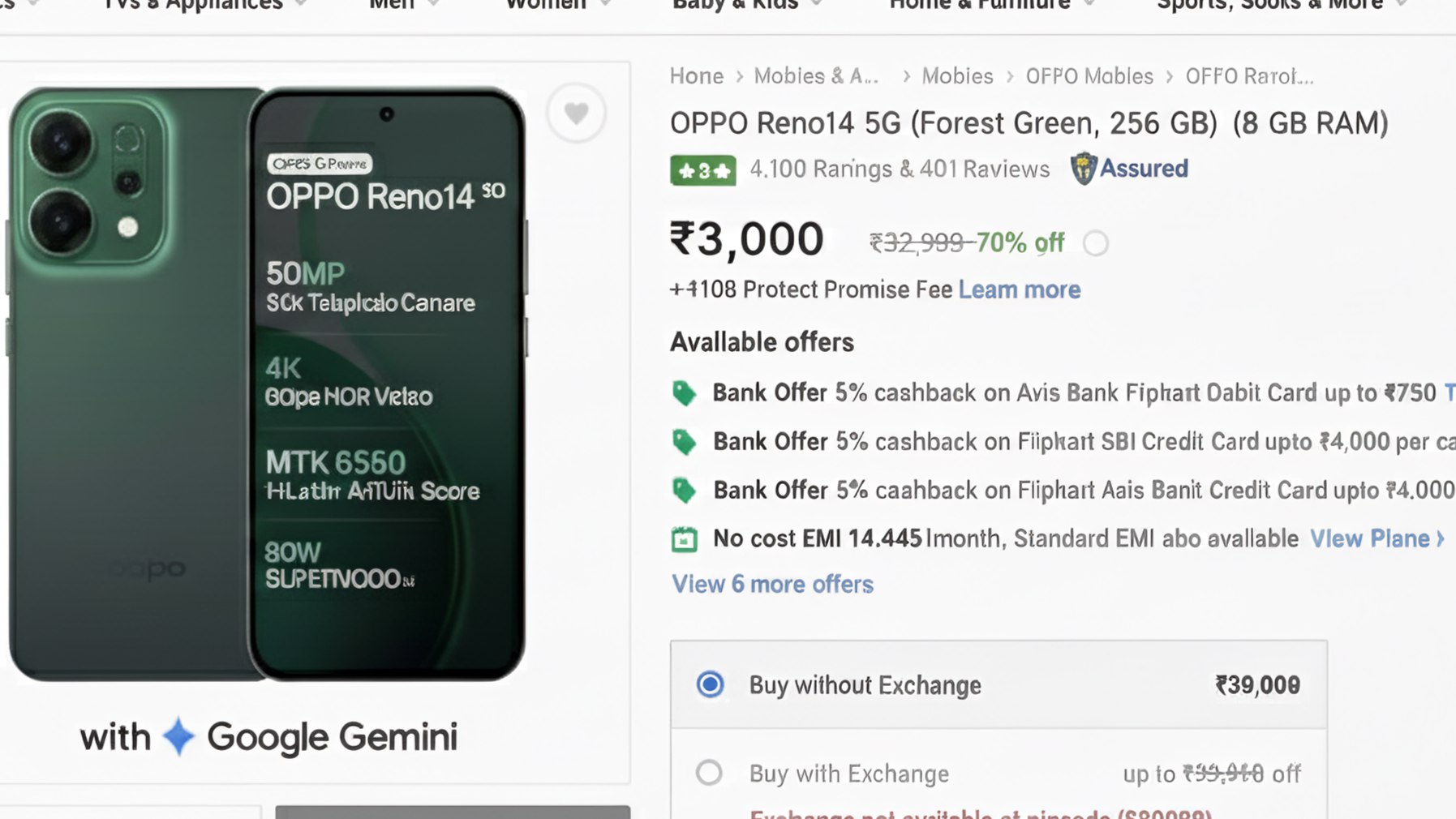This screenshot has width=1456, height=819.
Task: Go to Home in the breadcrumb
Action: (697, 76)
